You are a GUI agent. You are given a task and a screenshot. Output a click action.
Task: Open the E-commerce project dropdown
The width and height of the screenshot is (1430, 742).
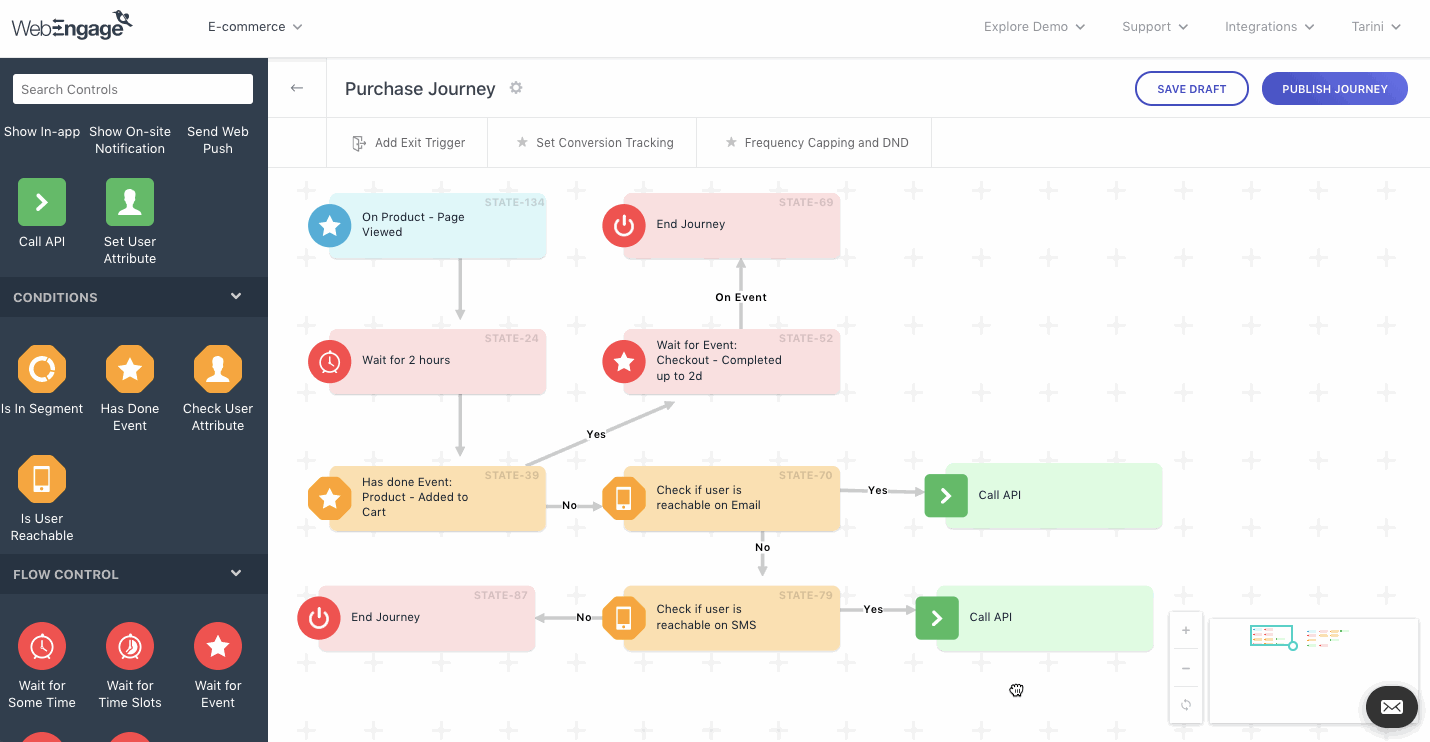click(255, 27)
